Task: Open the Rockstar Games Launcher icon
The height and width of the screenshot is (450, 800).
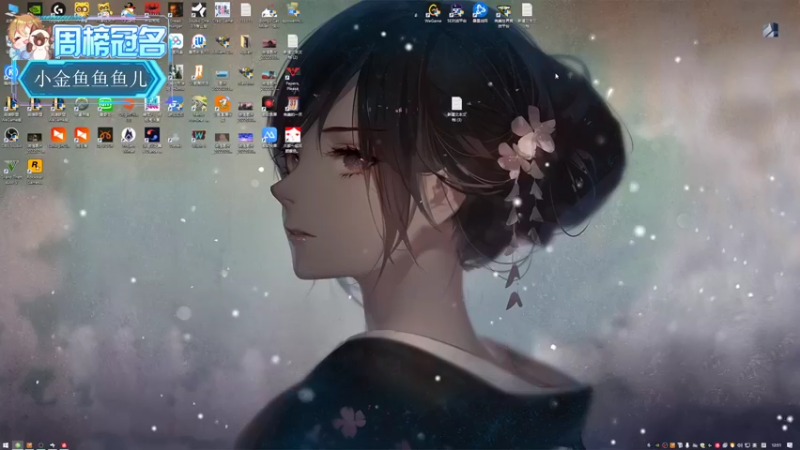Action: (35, 166)
